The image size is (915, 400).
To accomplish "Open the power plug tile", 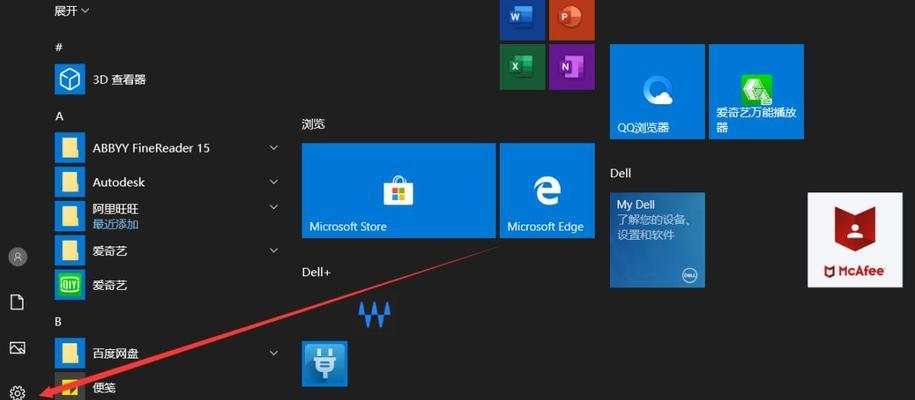I will tap(324, 364).
